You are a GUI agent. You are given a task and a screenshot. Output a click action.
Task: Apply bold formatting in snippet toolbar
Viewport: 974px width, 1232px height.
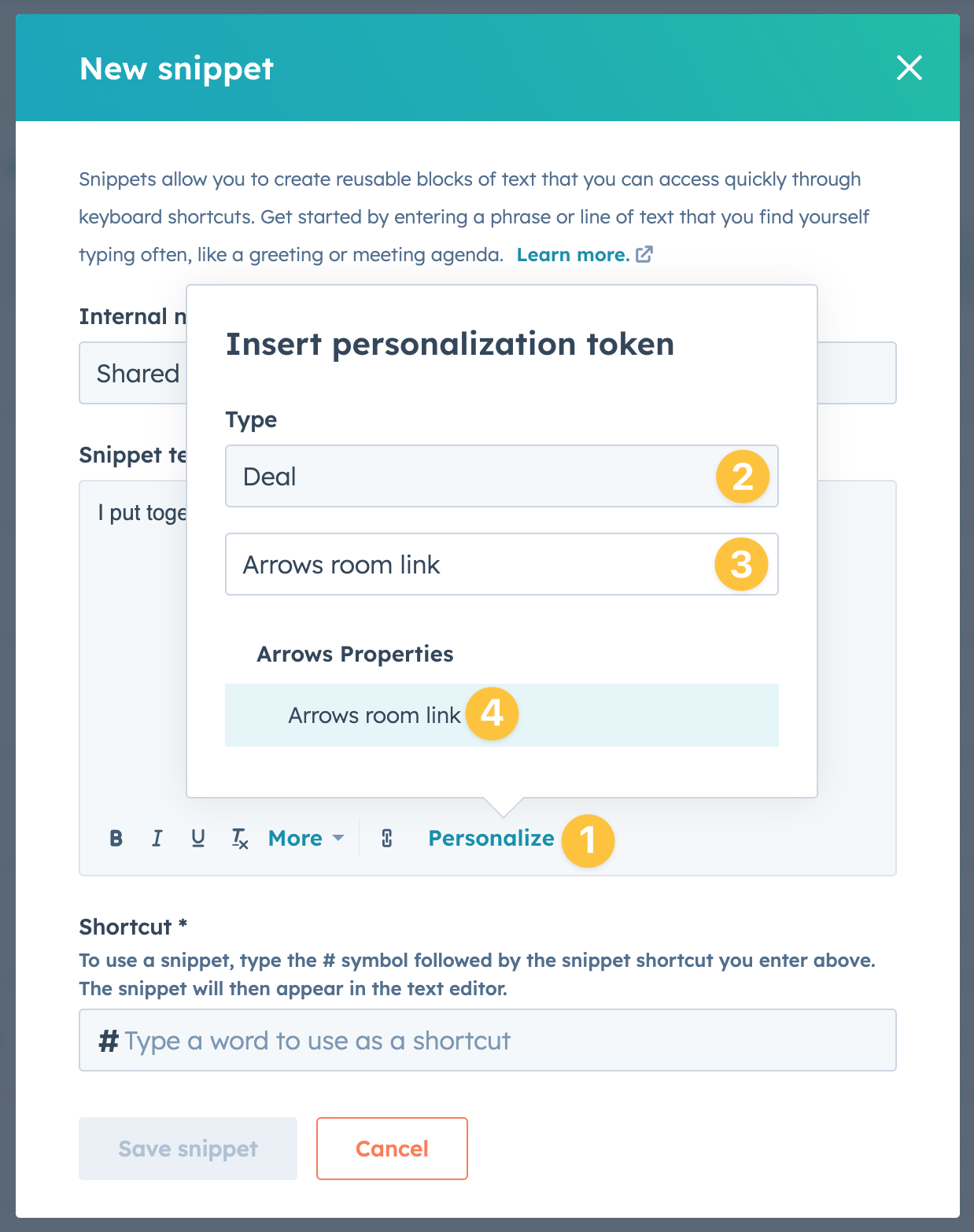pyautogui.click(x=116, y=839)
